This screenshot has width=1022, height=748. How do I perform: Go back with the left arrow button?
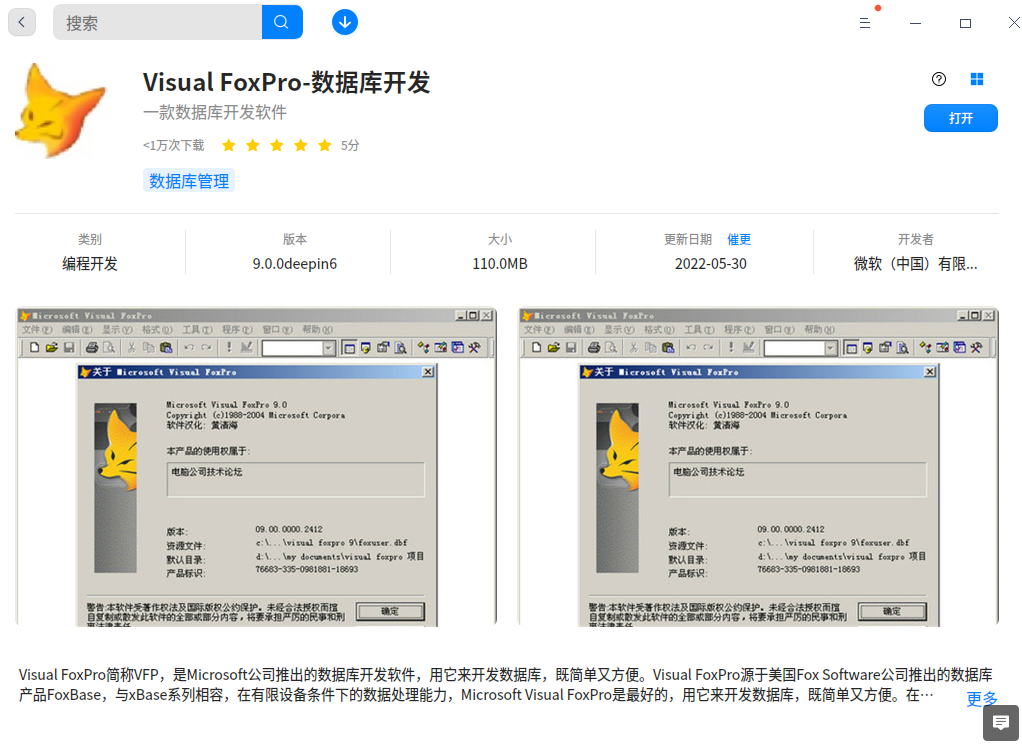tap(22, 22)
